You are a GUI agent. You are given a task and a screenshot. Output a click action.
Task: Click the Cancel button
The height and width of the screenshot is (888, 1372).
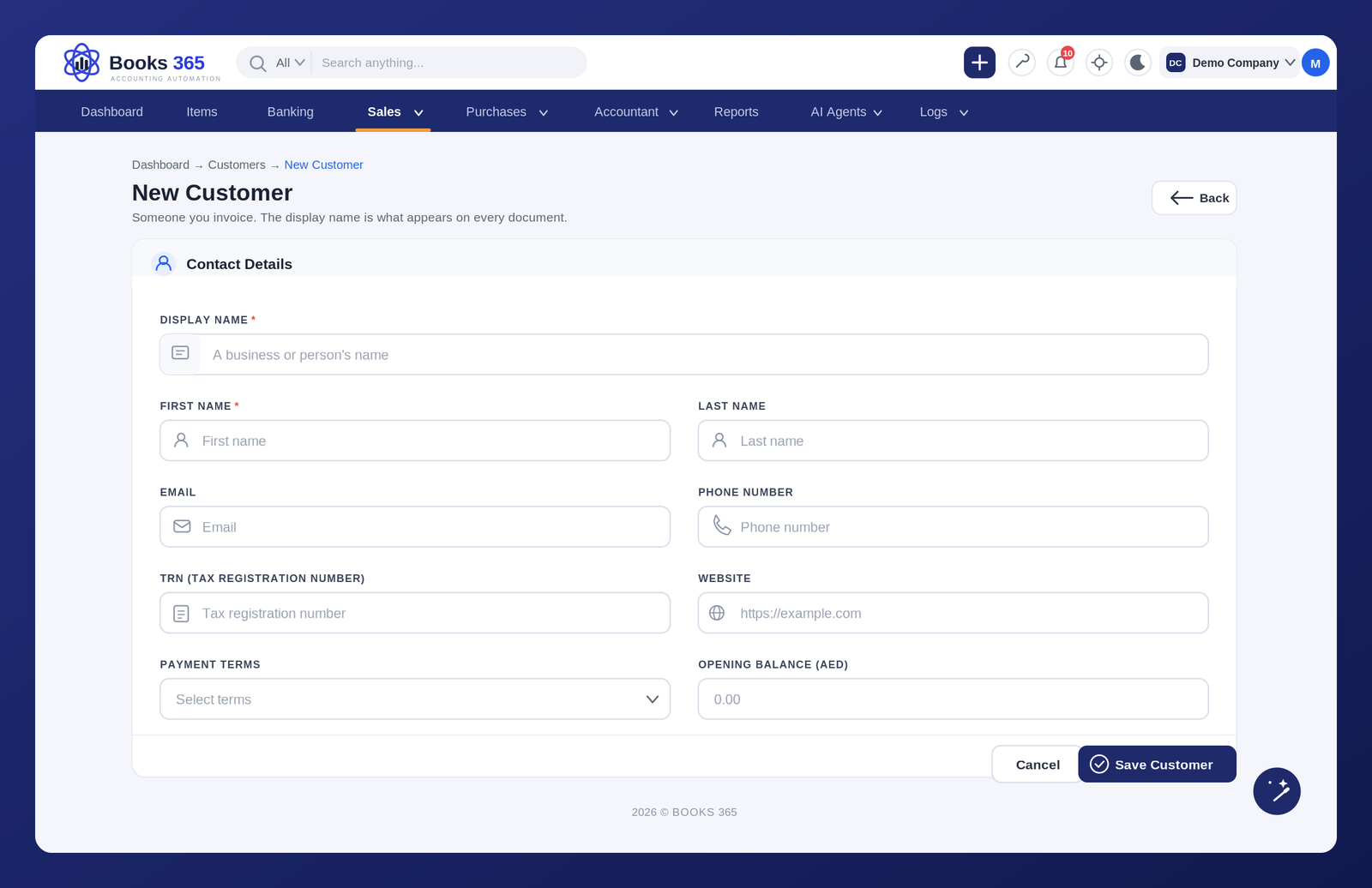coord(1038,765)
